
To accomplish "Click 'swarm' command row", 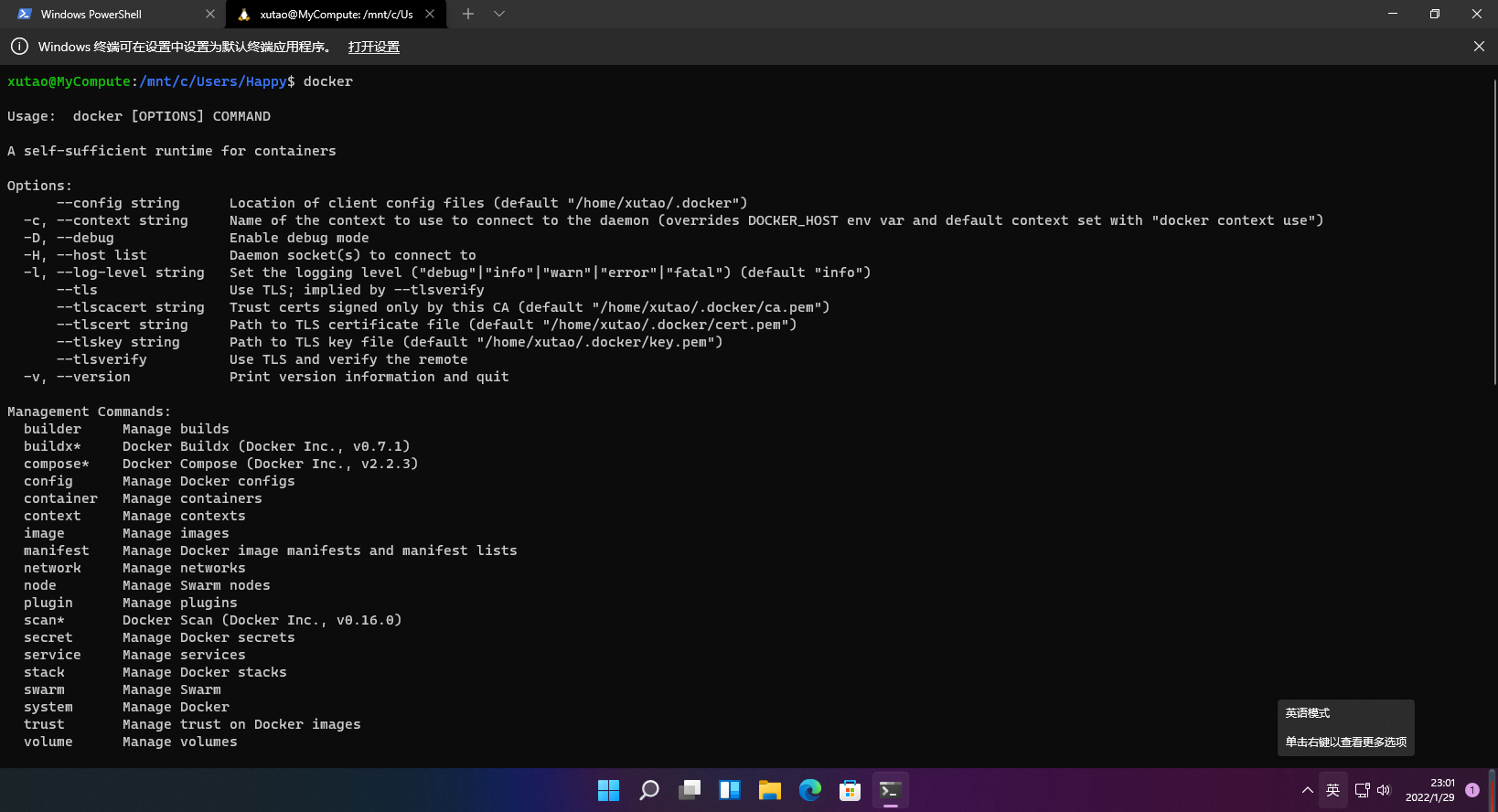I will click(123, 689).
